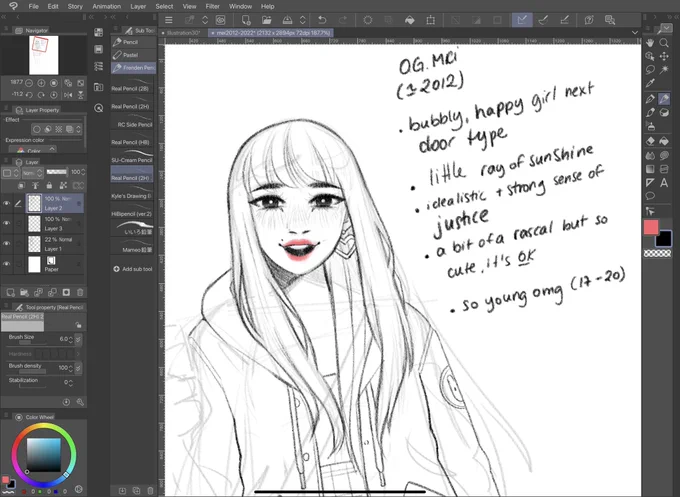Select the Auto select magic wand tool

coord(664,70)
